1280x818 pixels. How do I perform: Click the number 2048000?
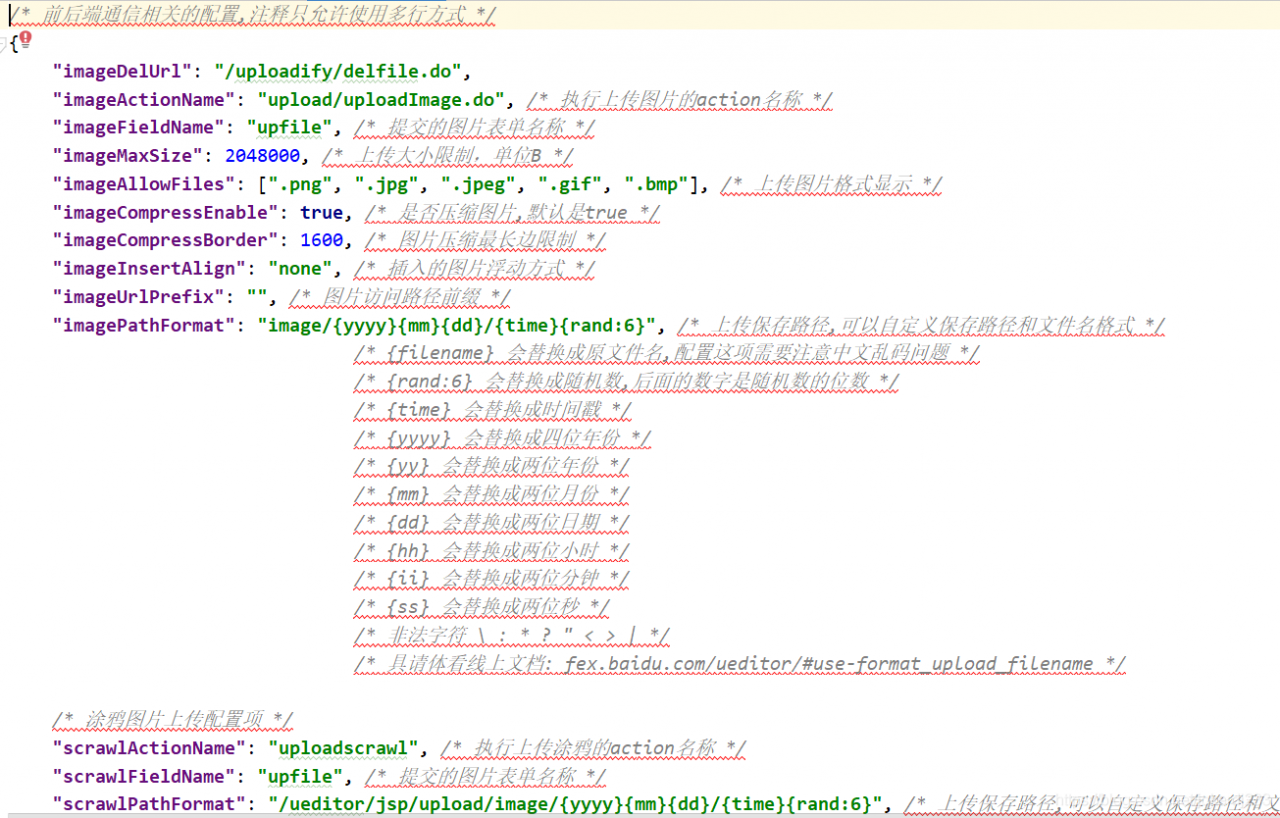point(263,155)
